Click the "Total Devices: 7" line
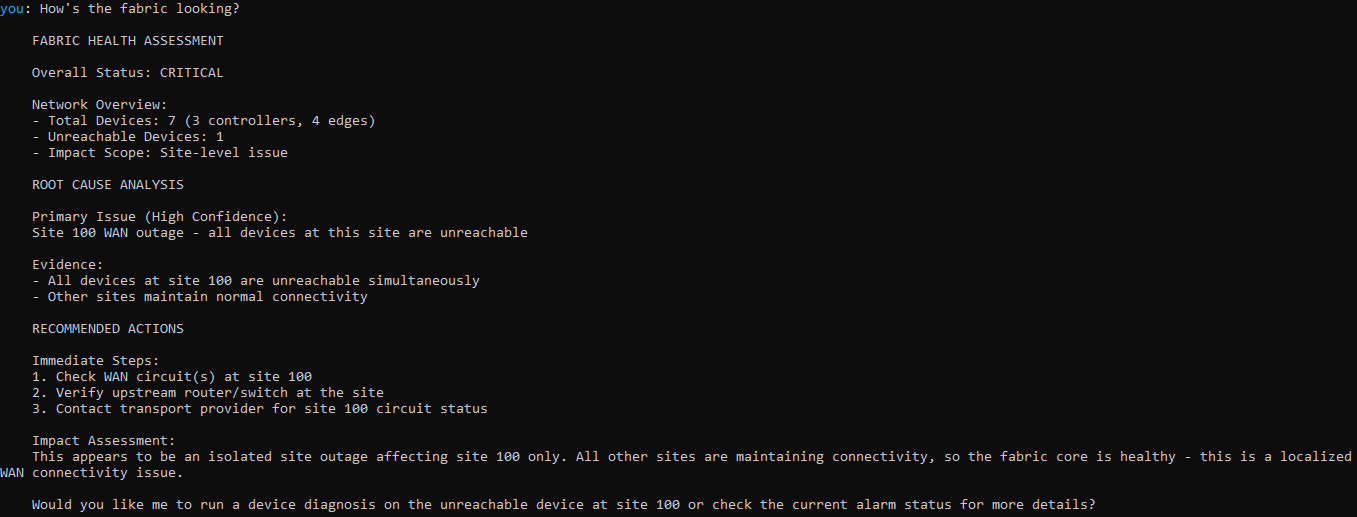 (203, 121)
